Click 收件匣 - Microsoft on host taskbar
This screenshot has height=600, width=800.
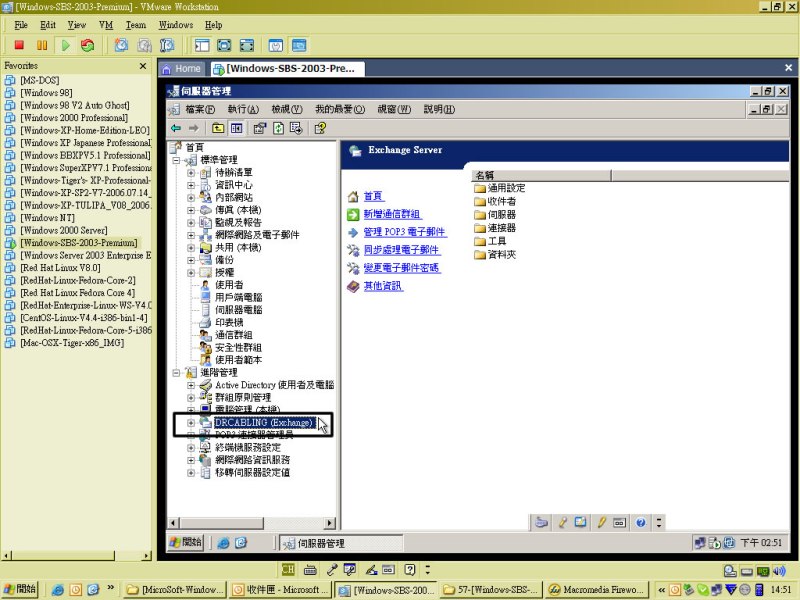(x=280, y=590)
